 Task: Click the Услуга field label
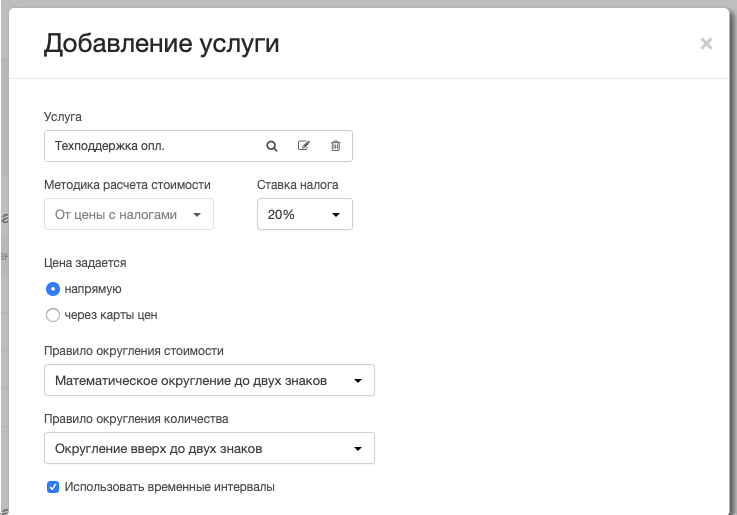point(63,117)
